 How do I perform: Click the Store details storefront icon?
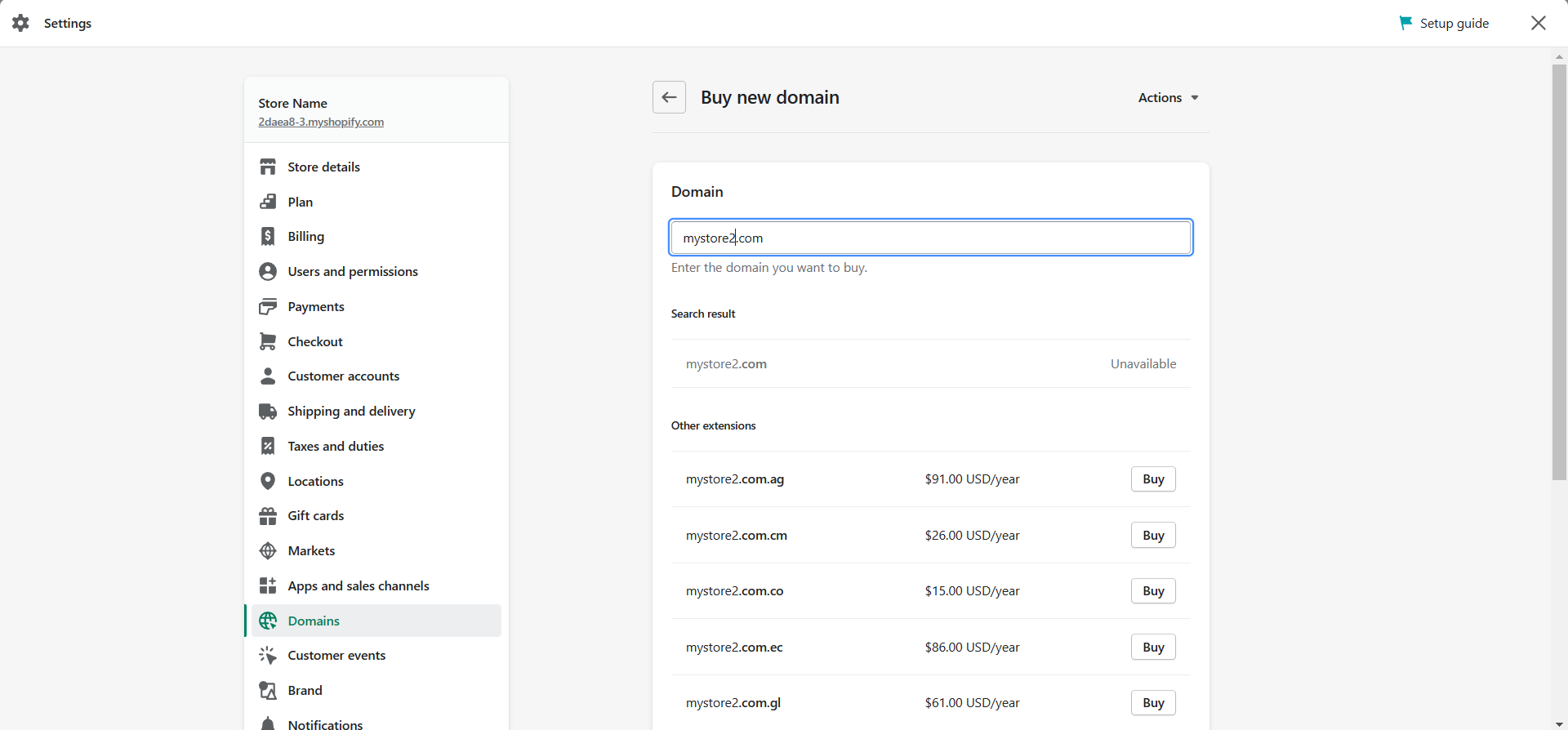click(x=268, y=167)
